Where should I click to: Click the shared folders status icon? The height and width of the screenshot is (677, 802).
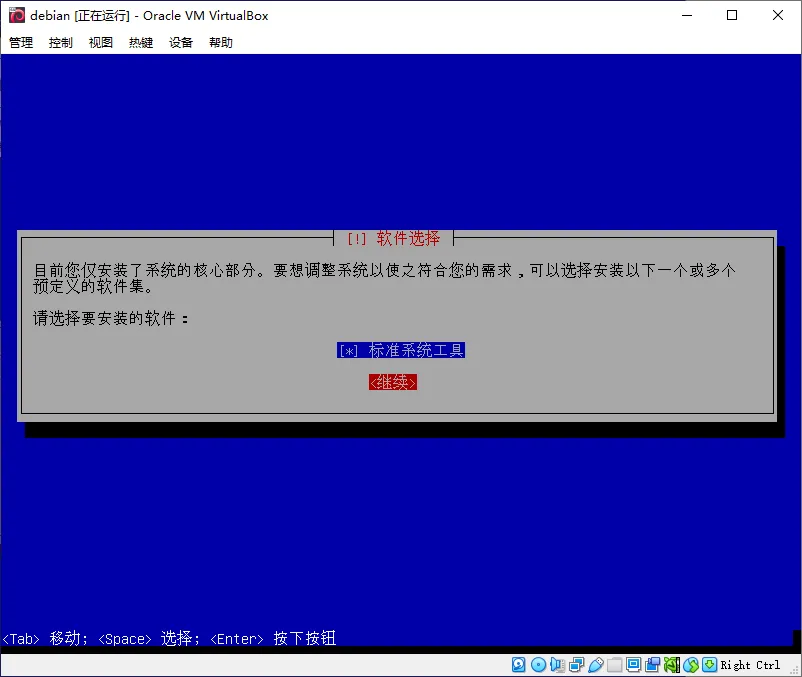(614, 665)
